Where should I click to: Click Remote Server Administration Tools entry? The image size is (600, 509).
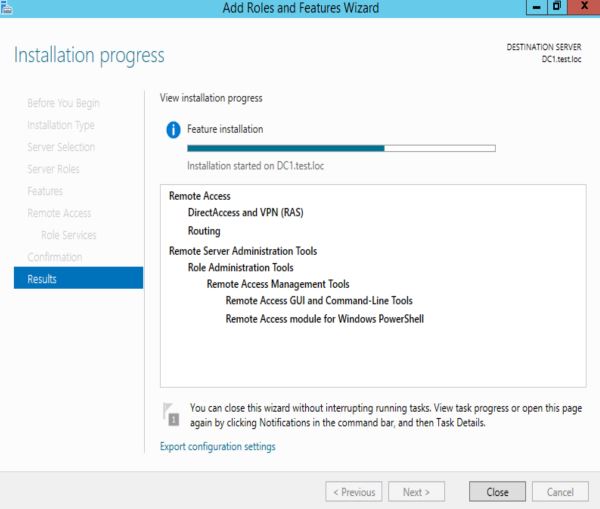(x=243, y=251)
